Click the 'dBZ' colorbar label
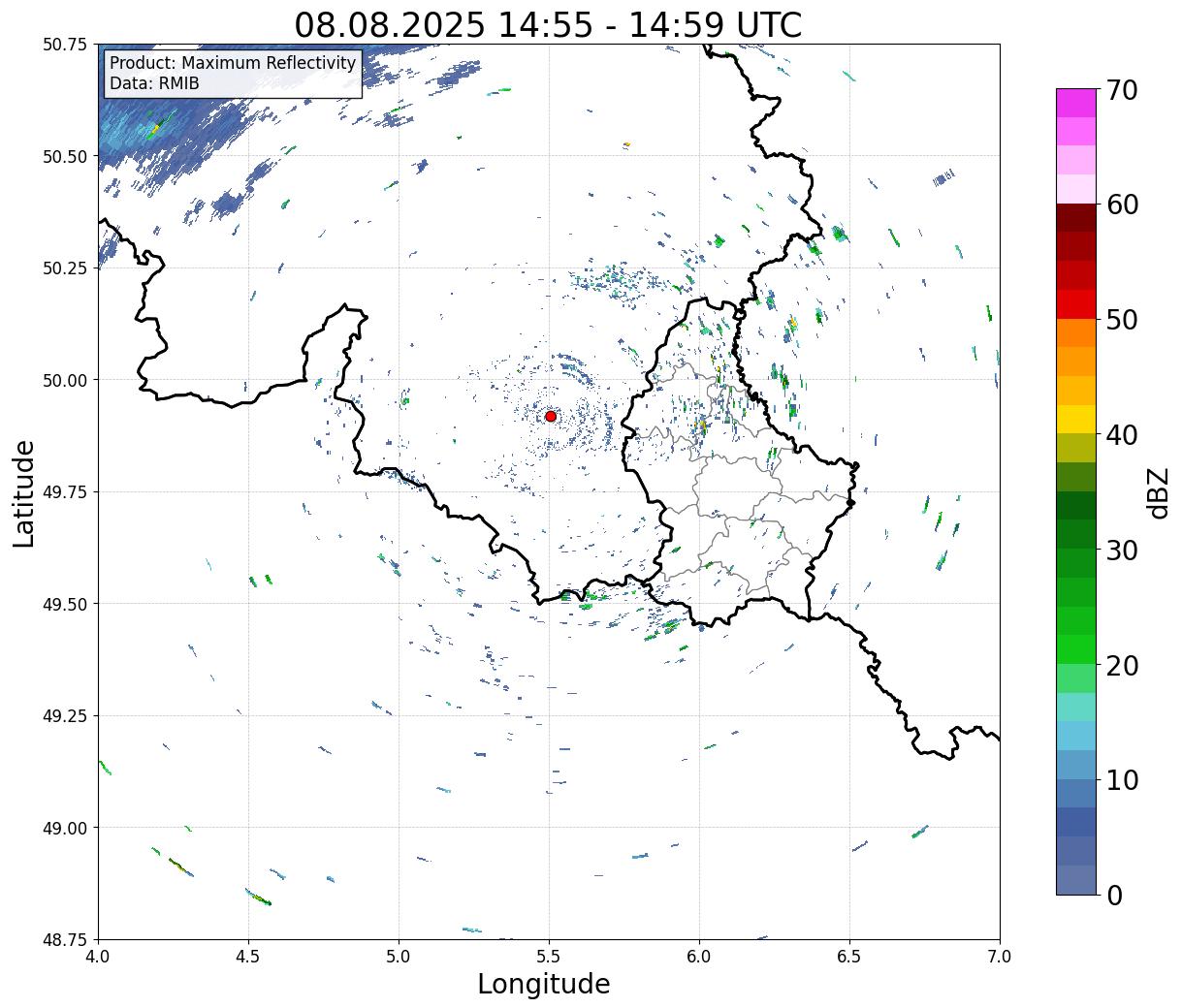This screenshot has width=1182, height=1008. [1158, 491]
